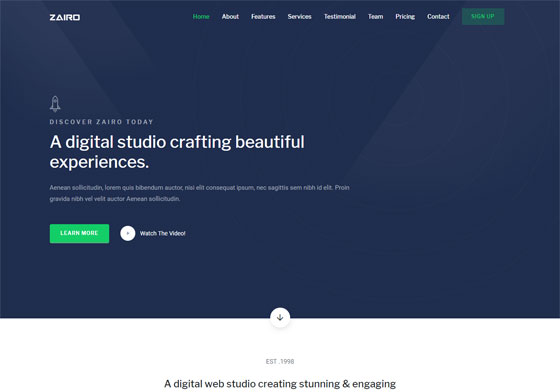The height and width of the screenshot is (392, 560).
Task: Click the Watch The Video! link
Action: tap(162, 233)
